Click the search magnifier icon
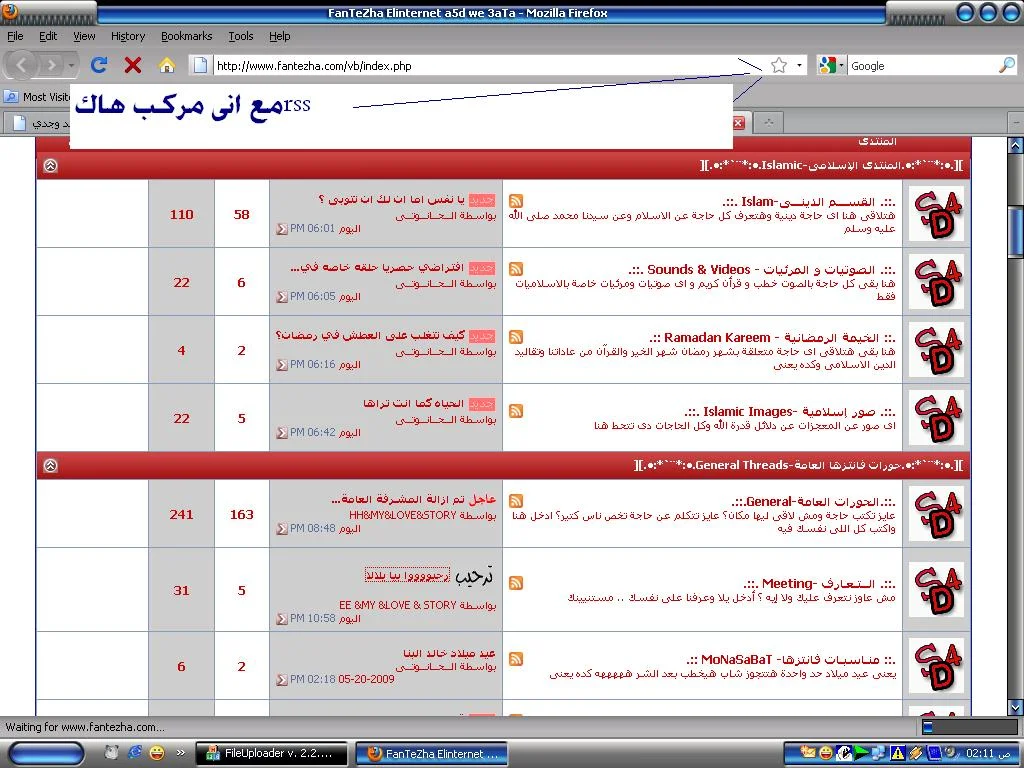The width and height of the screenshot is (1024, 768). pyautogui.click(x=1006, y=65)
